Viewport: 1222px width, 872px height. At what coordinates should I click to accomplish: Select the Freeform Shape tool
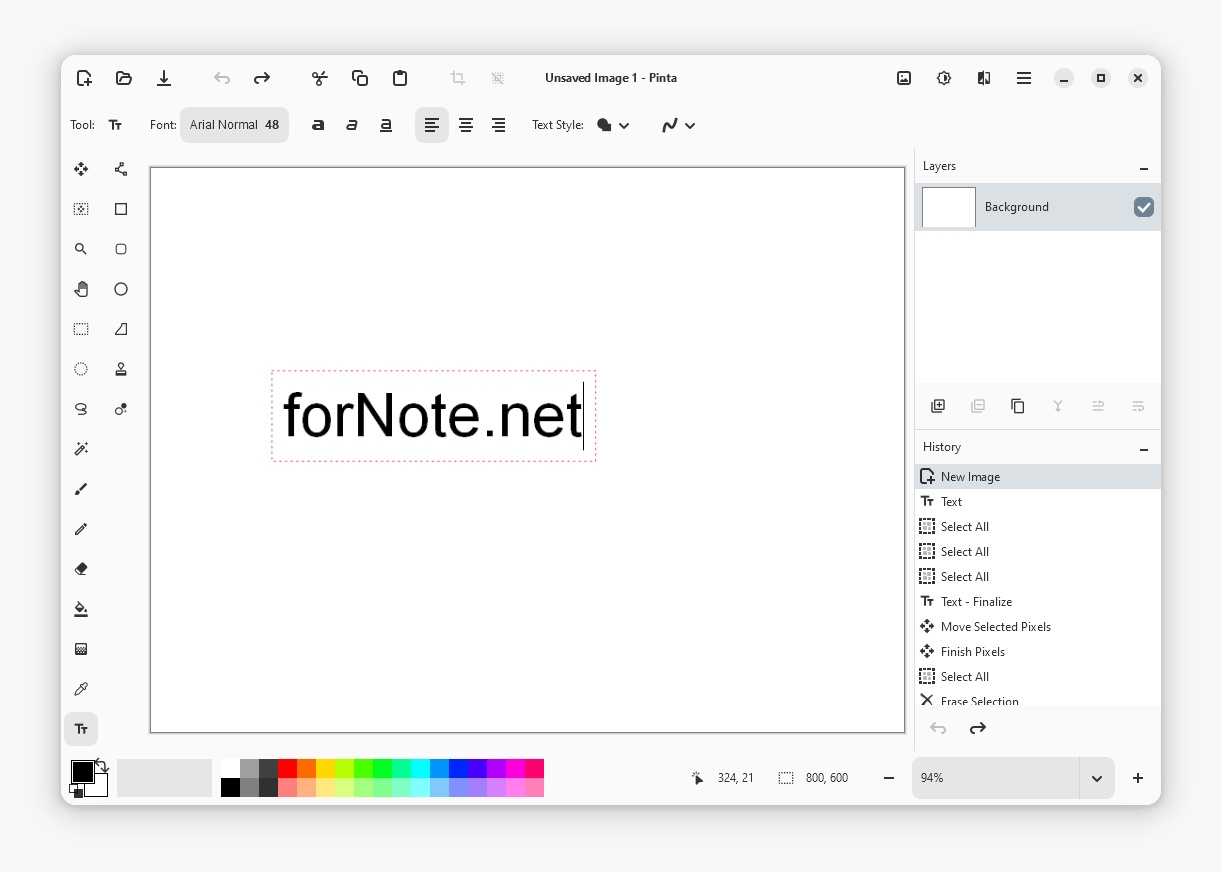tap(121, 329)
